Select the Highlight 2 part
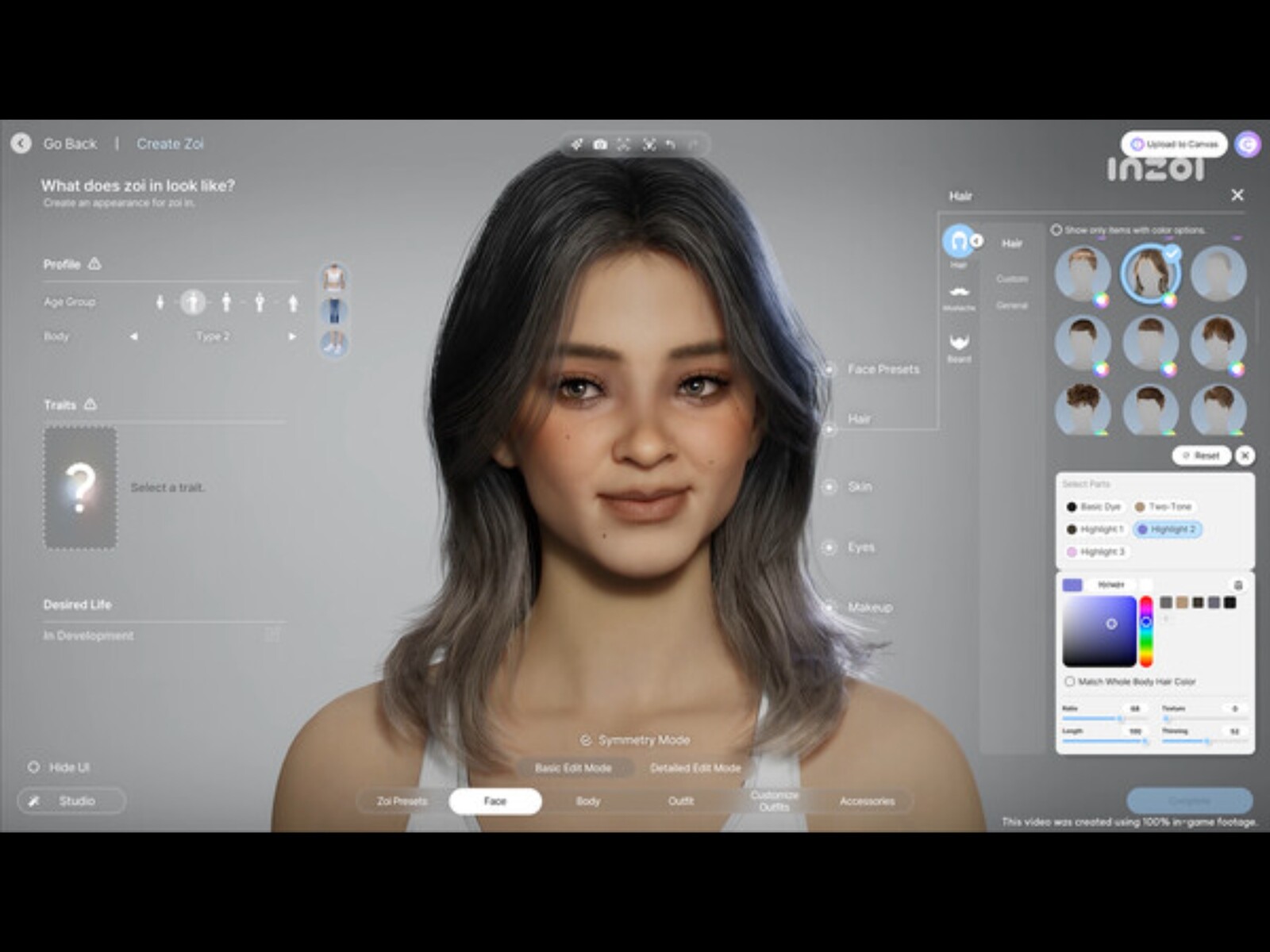This screenshot has width=1270, height=952. pos(1166,529)
